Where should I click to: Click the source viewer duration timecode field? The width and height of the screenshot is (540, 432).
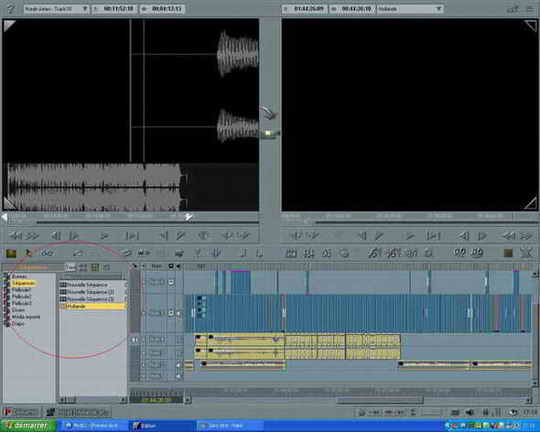point(162,9)
